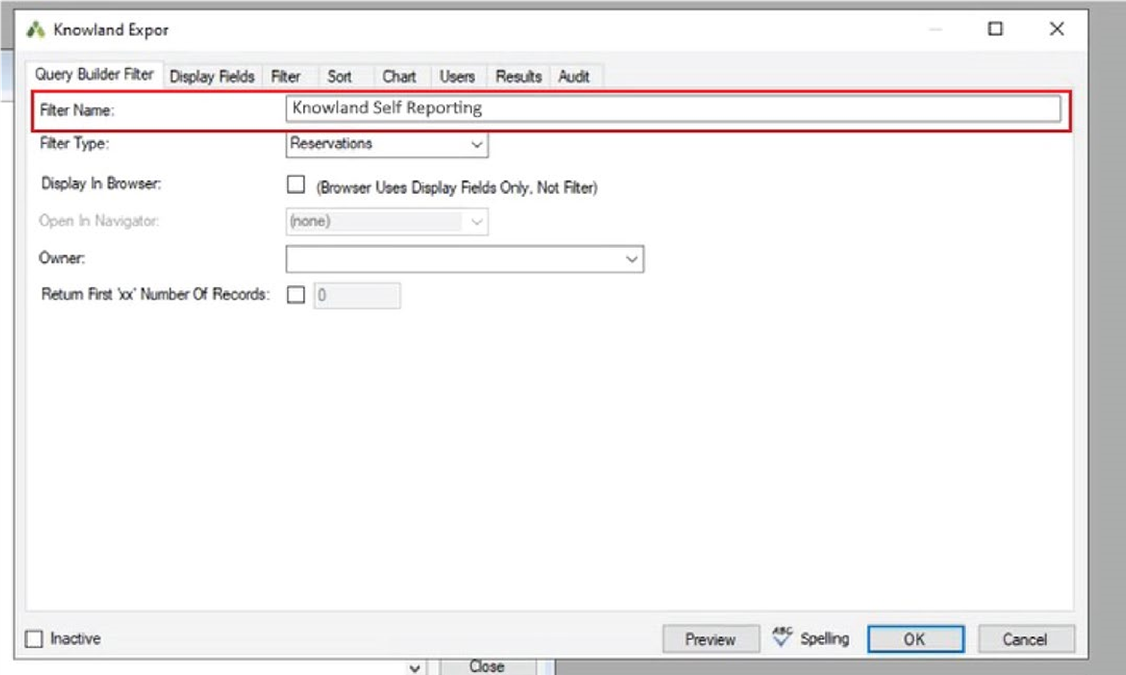The image size is (1126, 675).
Task: Click the Spelling button label
Action: click(824, 638)
